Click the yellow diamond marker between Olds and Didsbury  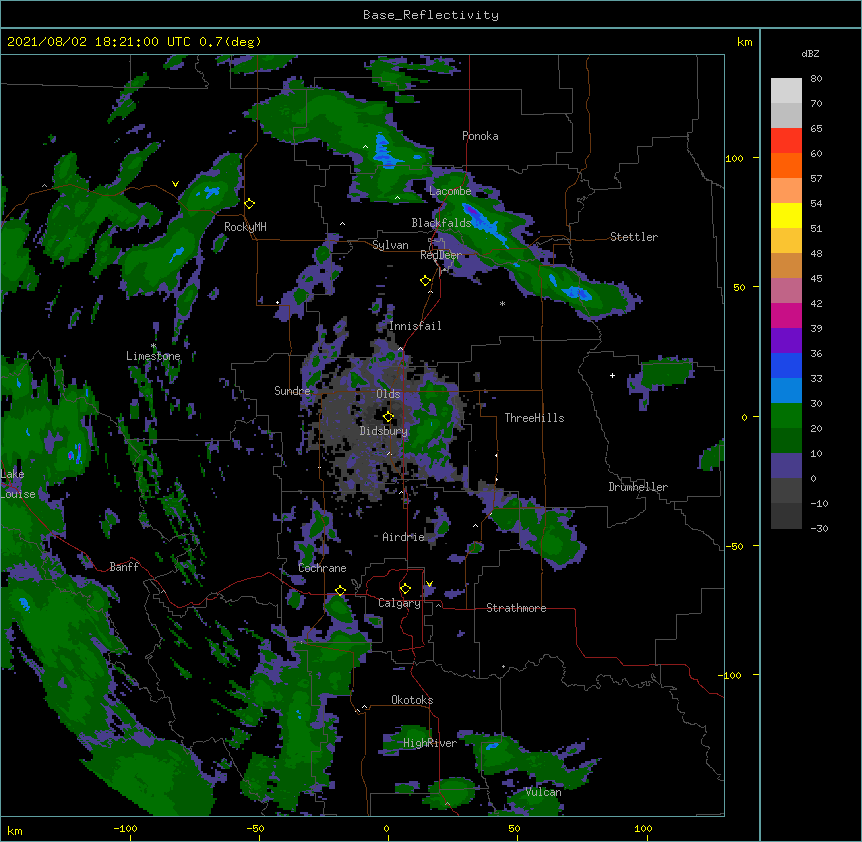388,416
